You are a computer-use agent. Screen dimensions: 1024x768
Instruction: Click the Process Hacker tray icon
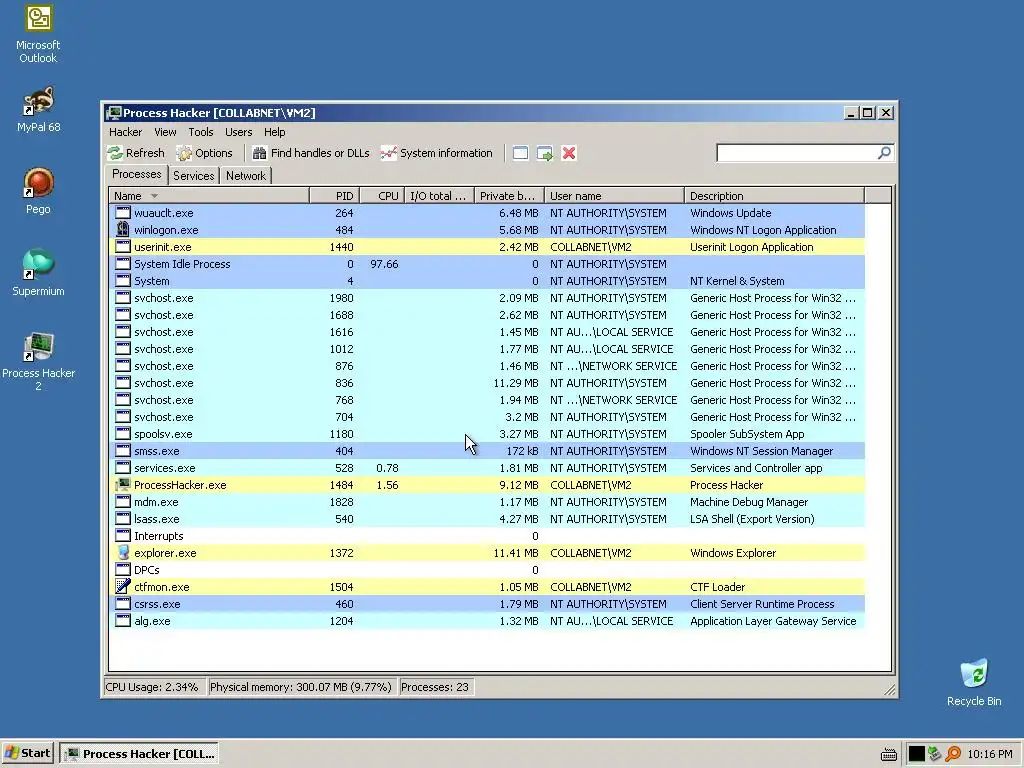coord(935,754)
